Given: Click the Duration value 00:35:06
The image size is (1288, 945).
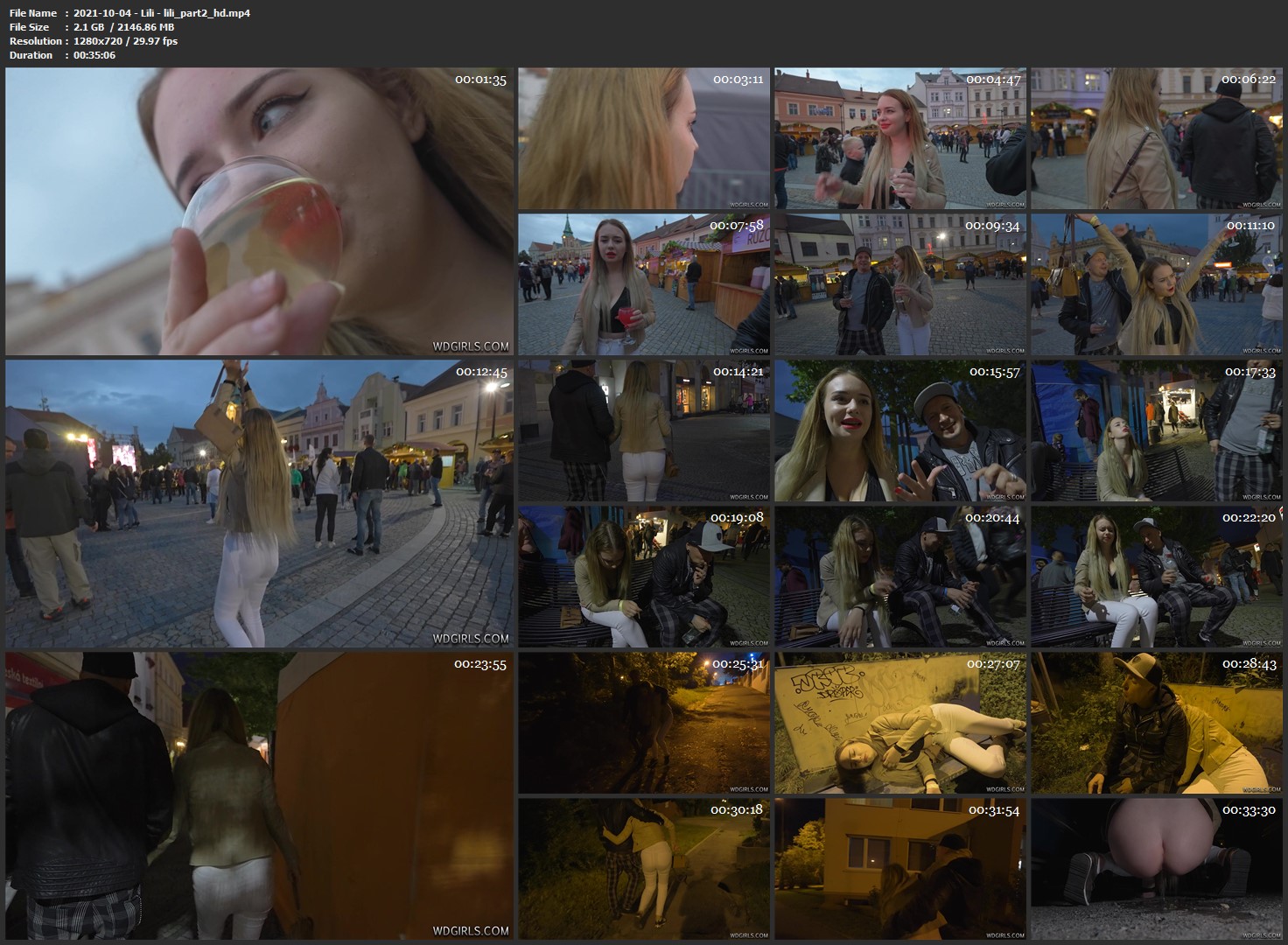Looking at the screenshot, I should pos(94,55).
